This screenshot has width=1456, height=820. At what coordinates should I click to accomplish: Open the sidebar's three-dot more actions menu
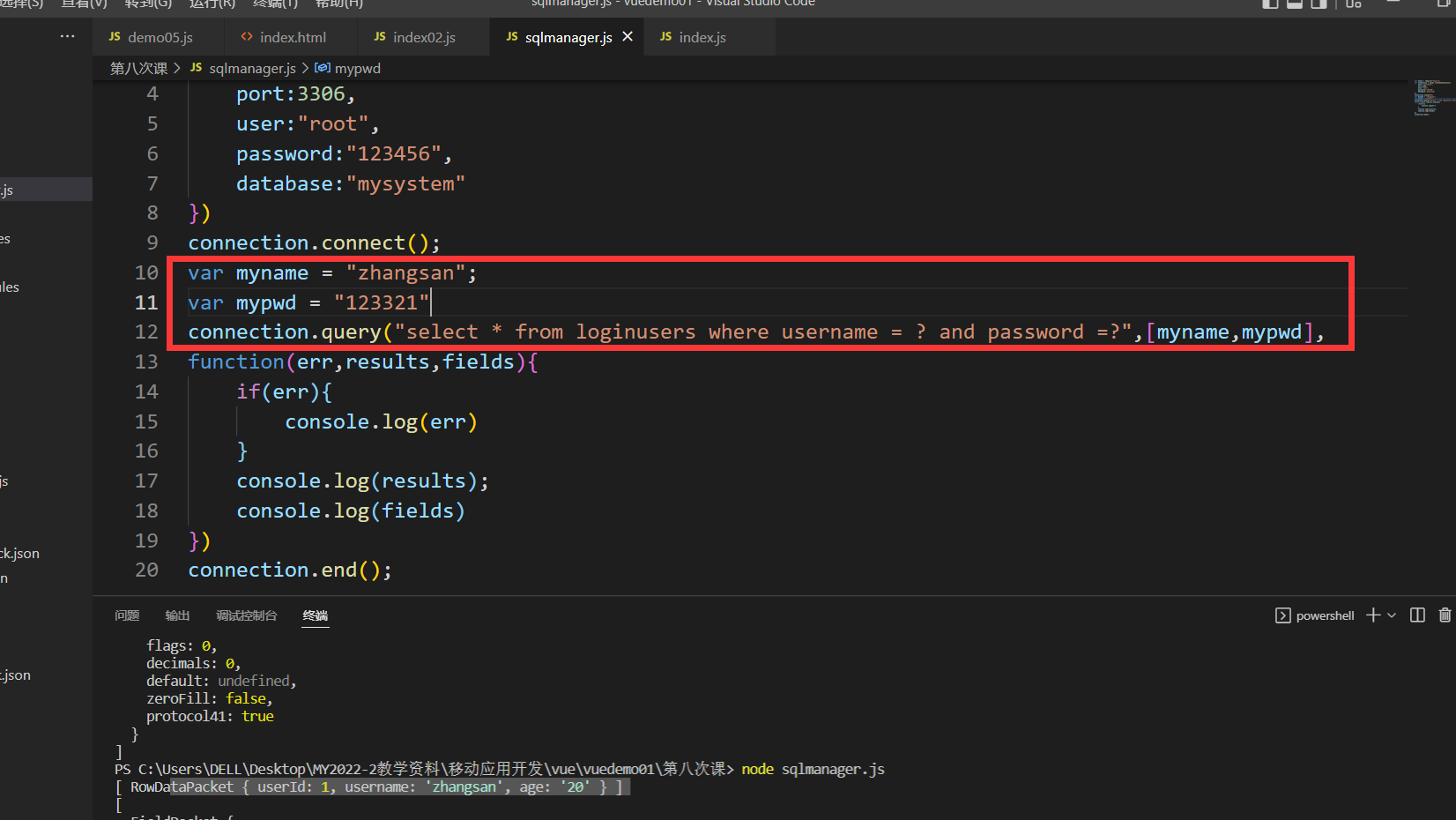click(68, 36)
